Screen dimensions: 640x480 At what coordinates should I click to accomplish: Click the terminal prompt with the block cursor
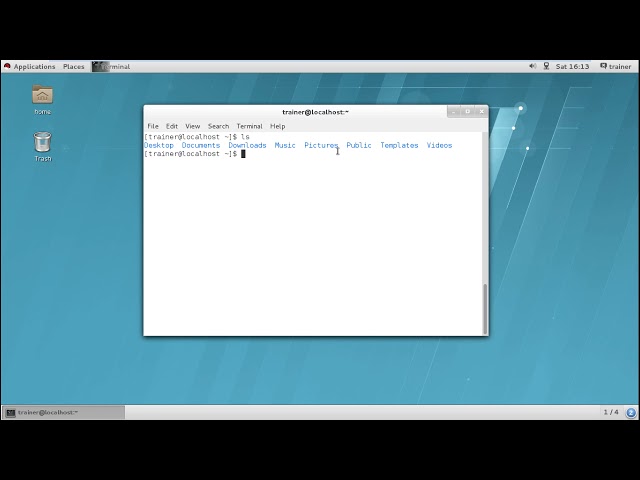click(x=194, y=154)
